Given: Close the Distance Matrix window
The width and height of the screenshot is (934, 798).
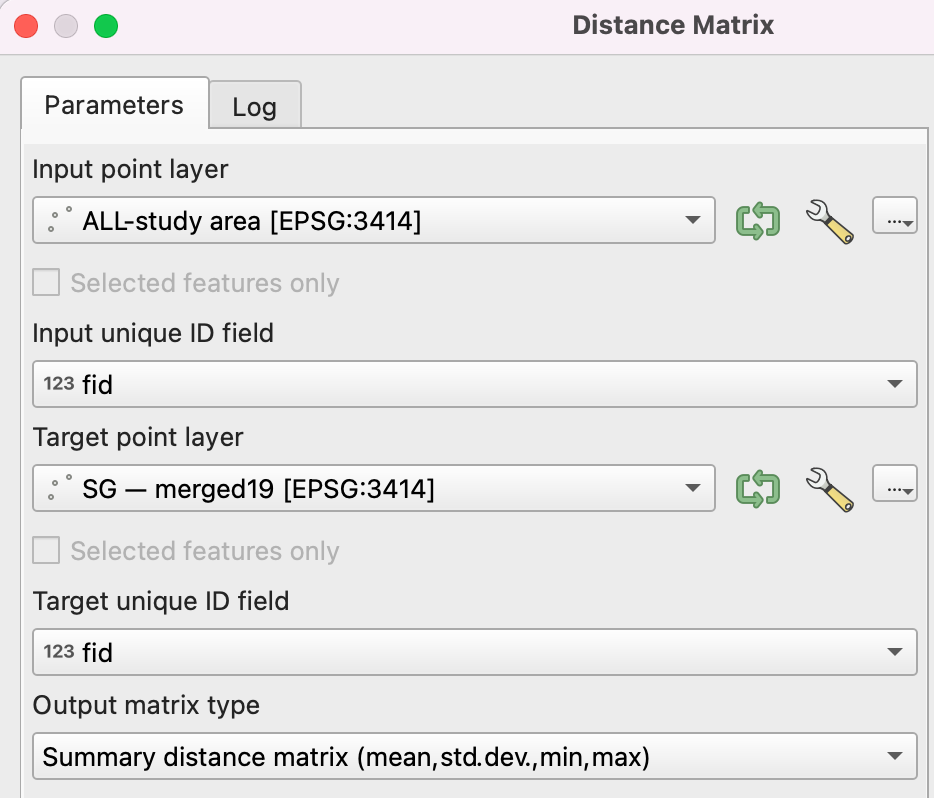Looking at the screenshot, I should click(x=26, y=26).
